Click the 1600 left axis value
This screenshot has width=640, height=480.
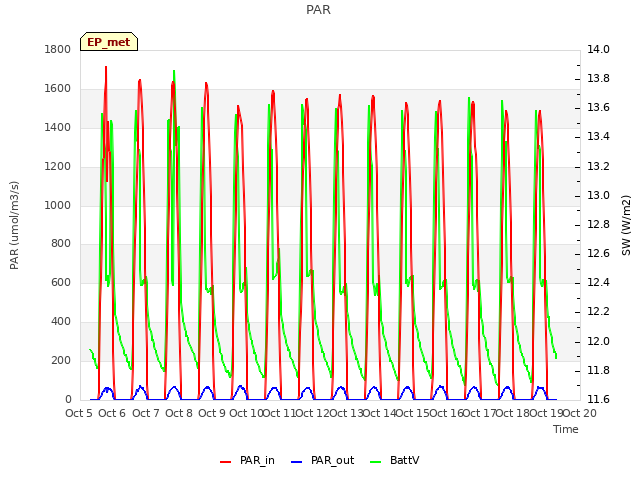58,89
